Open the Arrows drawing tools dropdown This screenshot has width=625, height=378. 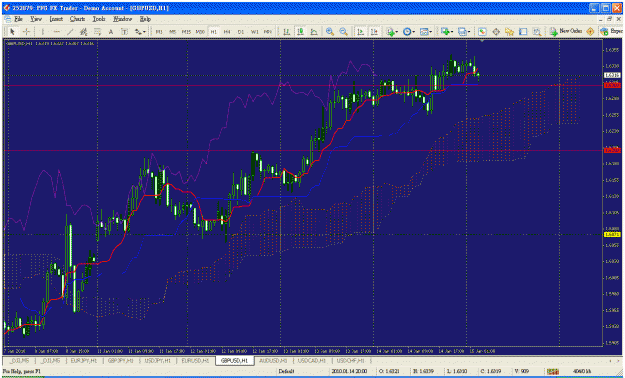(140, 32)
